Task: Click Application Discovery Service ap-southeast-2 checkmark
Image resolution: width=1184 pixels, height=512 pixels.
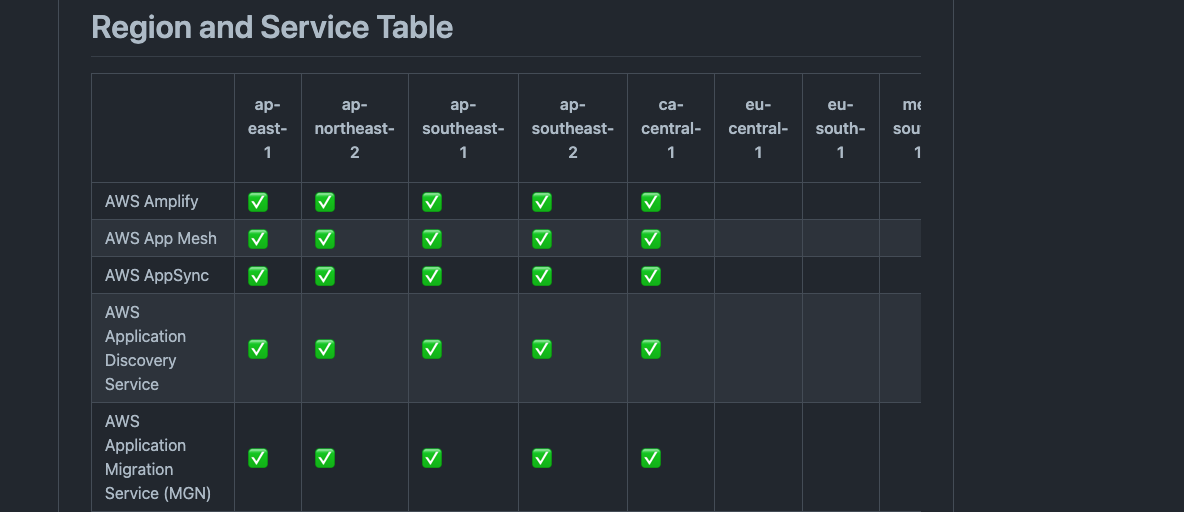Action: coord(541,349)
